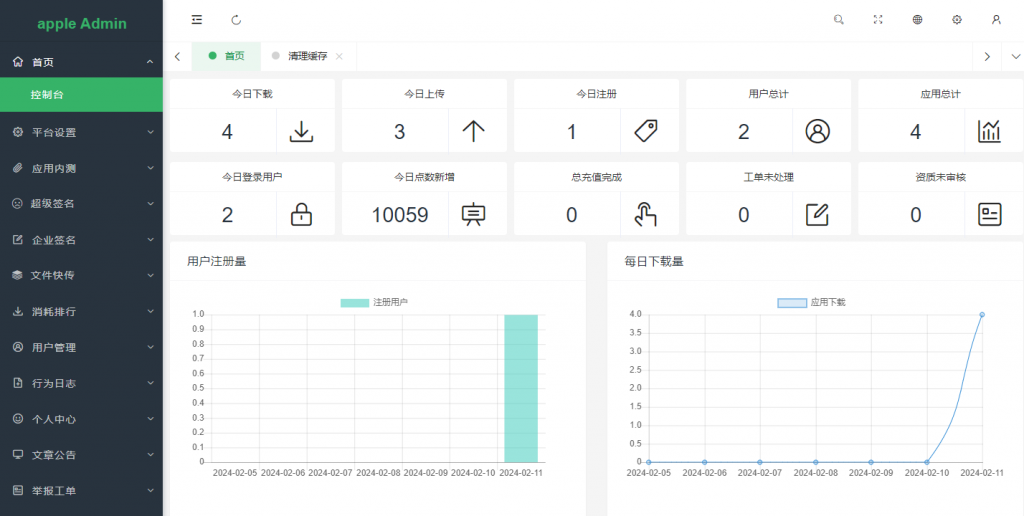Viewport: 1024px width, 516px height.
Task: Open the settings gear icon in header
Action: [957, 19]
